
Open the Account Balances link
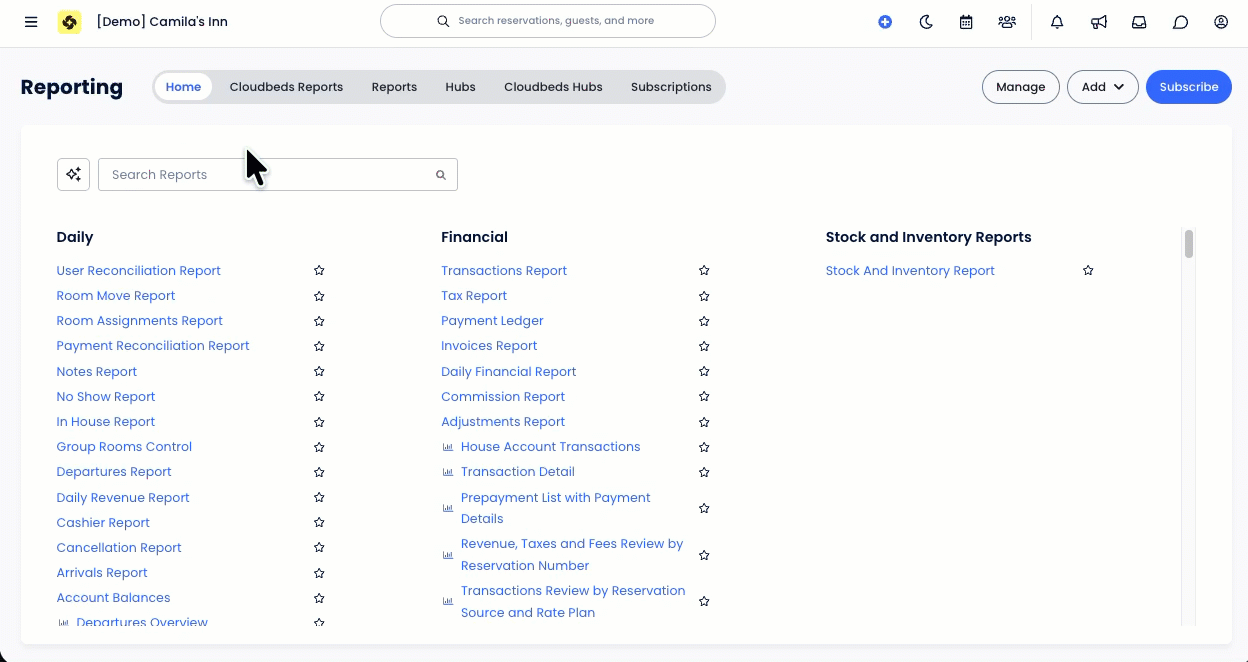click(x=113, y=598)
